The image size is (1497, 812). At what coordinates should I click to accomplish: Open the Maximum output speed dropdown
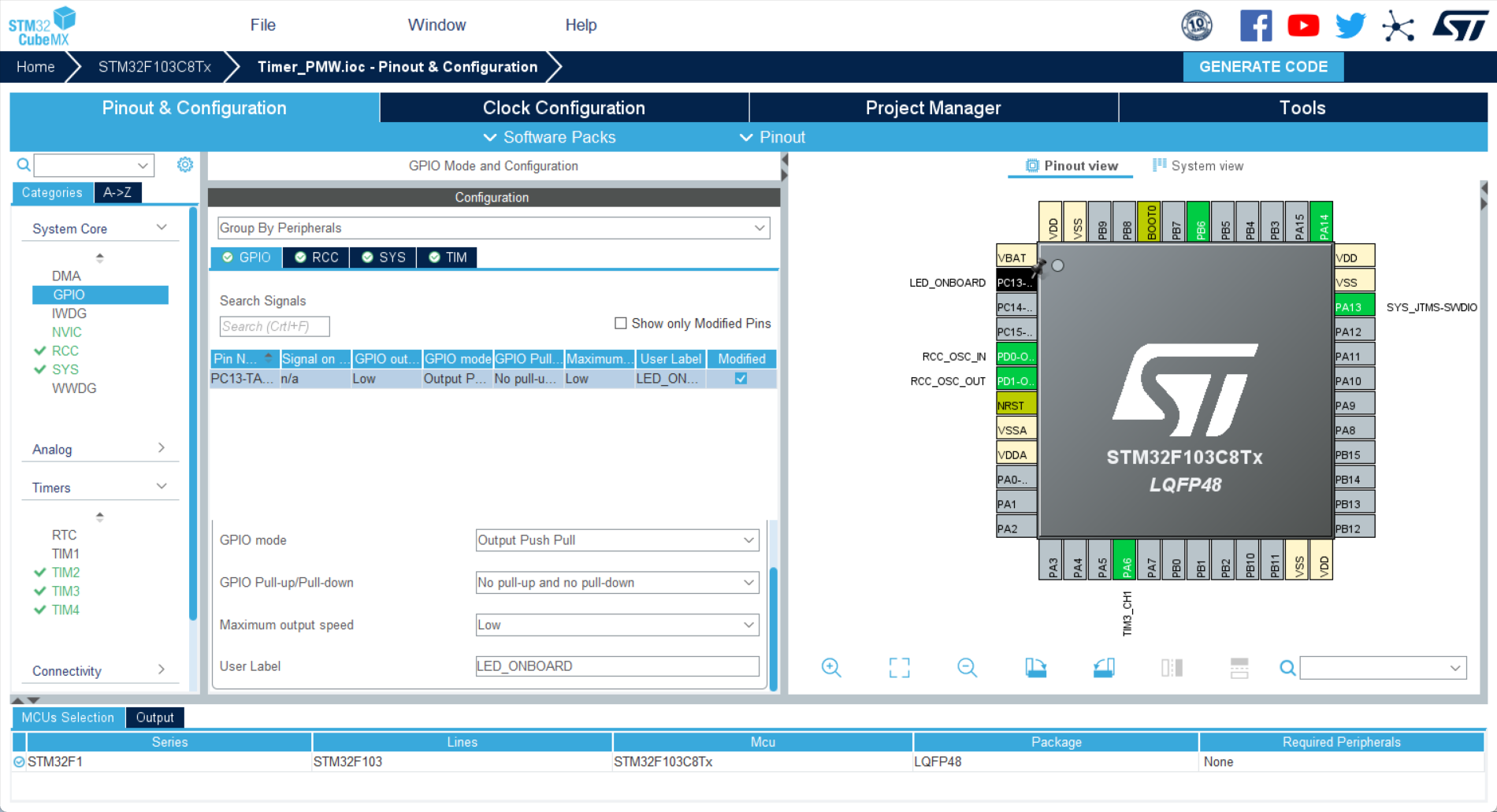point(617,625)
